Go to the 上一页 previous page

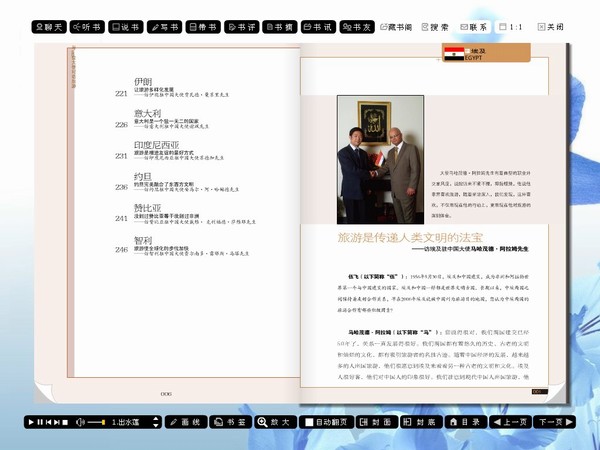click(x=510, y=422)
